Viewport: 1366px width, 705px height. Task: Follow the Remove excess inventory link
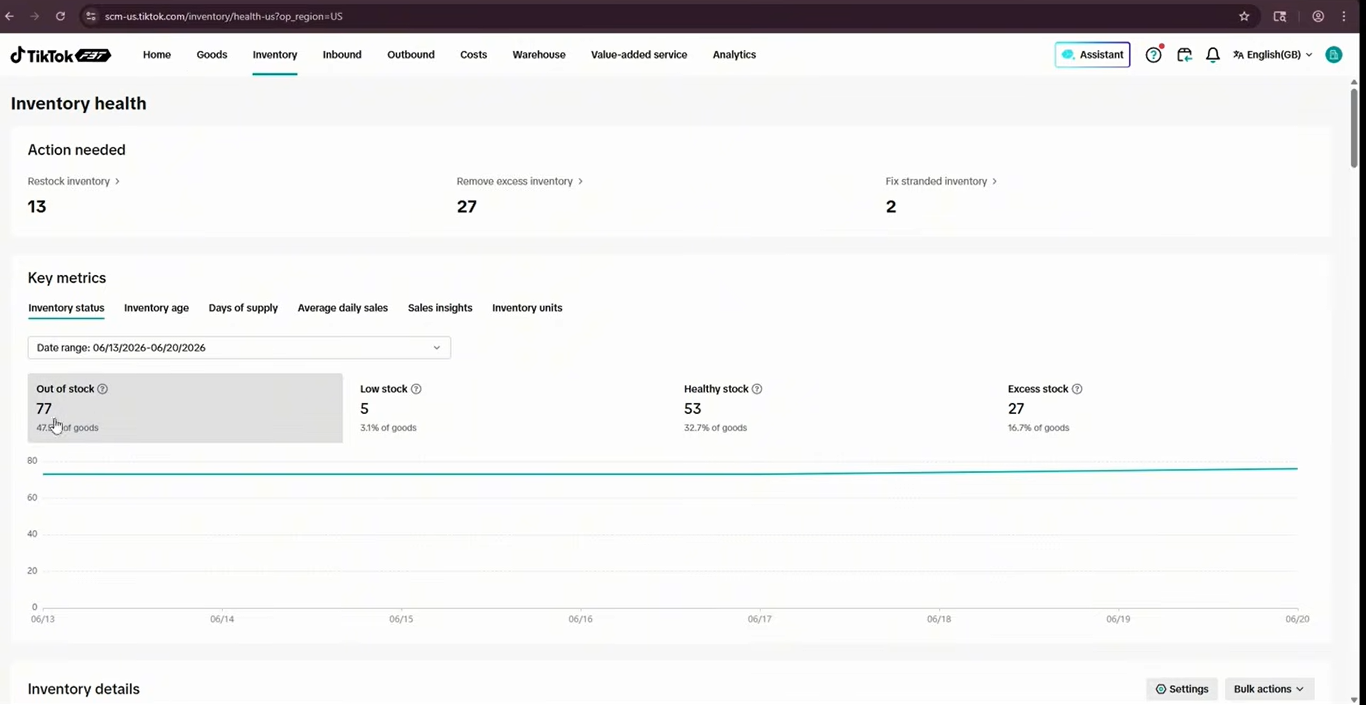click(520, 181)
